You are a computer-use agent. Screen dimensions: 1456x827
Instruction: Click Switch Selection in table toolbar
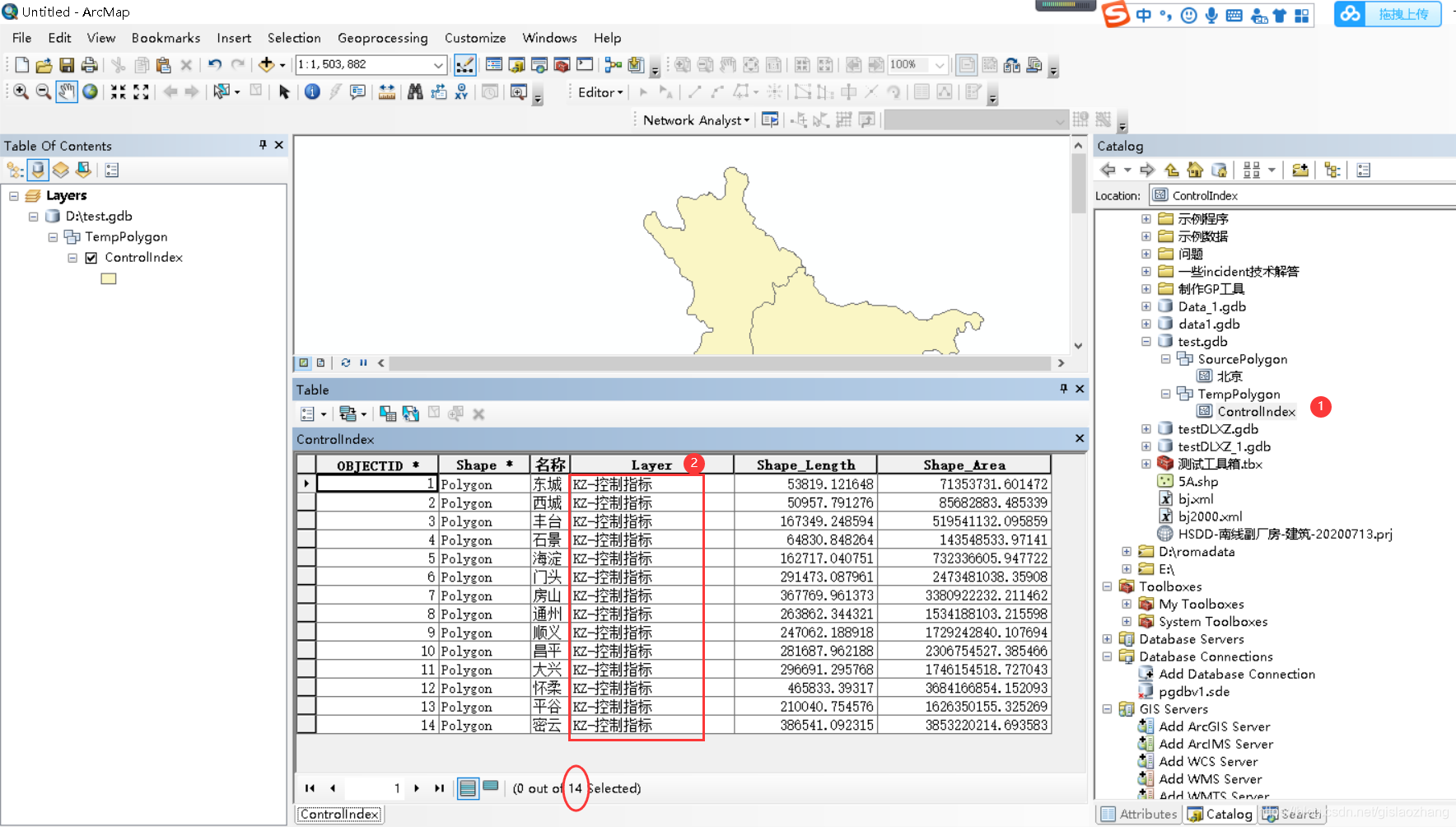tap(410, 413)
